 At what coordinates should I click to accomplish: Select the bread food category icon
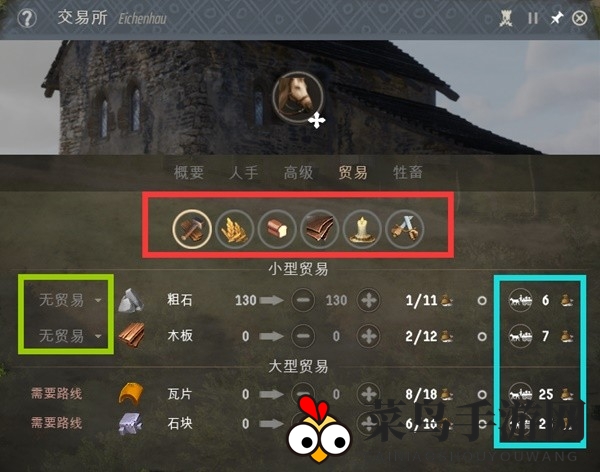click(277, 229)
